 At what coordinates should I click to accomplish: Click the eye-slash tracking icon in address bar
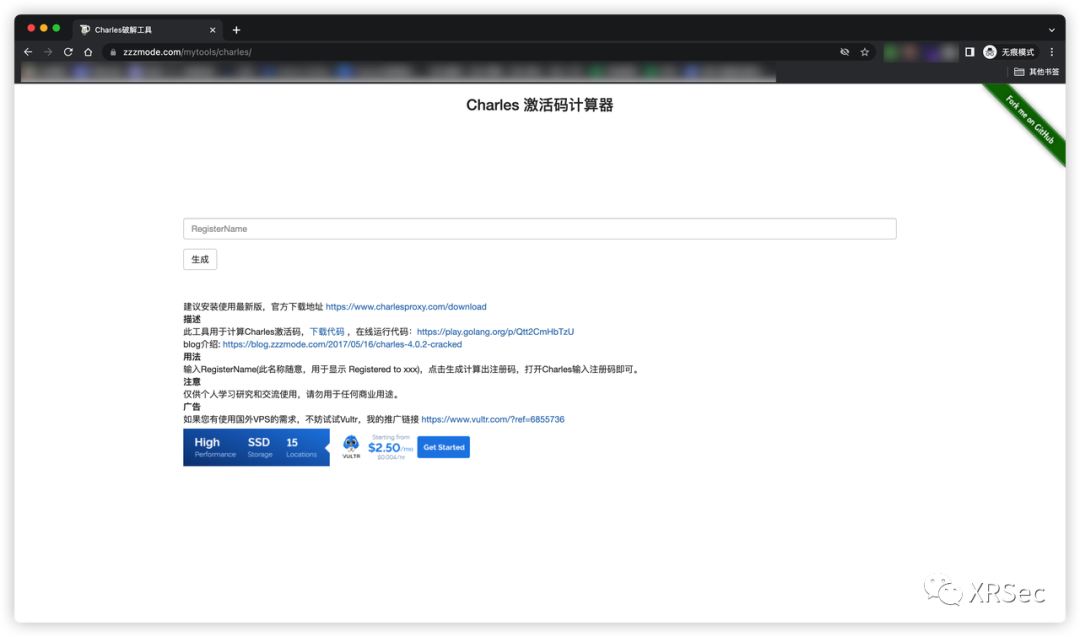pos(844,52)
